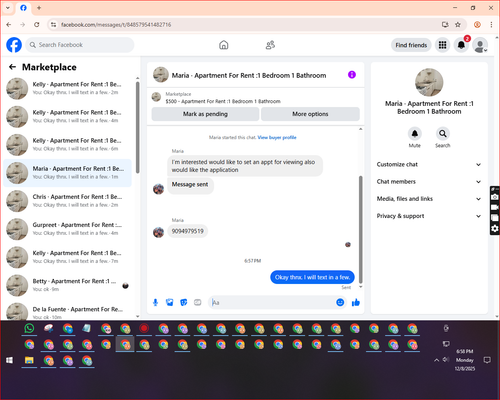Click the large listing photo in right panel
The image size is (500, 400).
[x=429, y=82]
